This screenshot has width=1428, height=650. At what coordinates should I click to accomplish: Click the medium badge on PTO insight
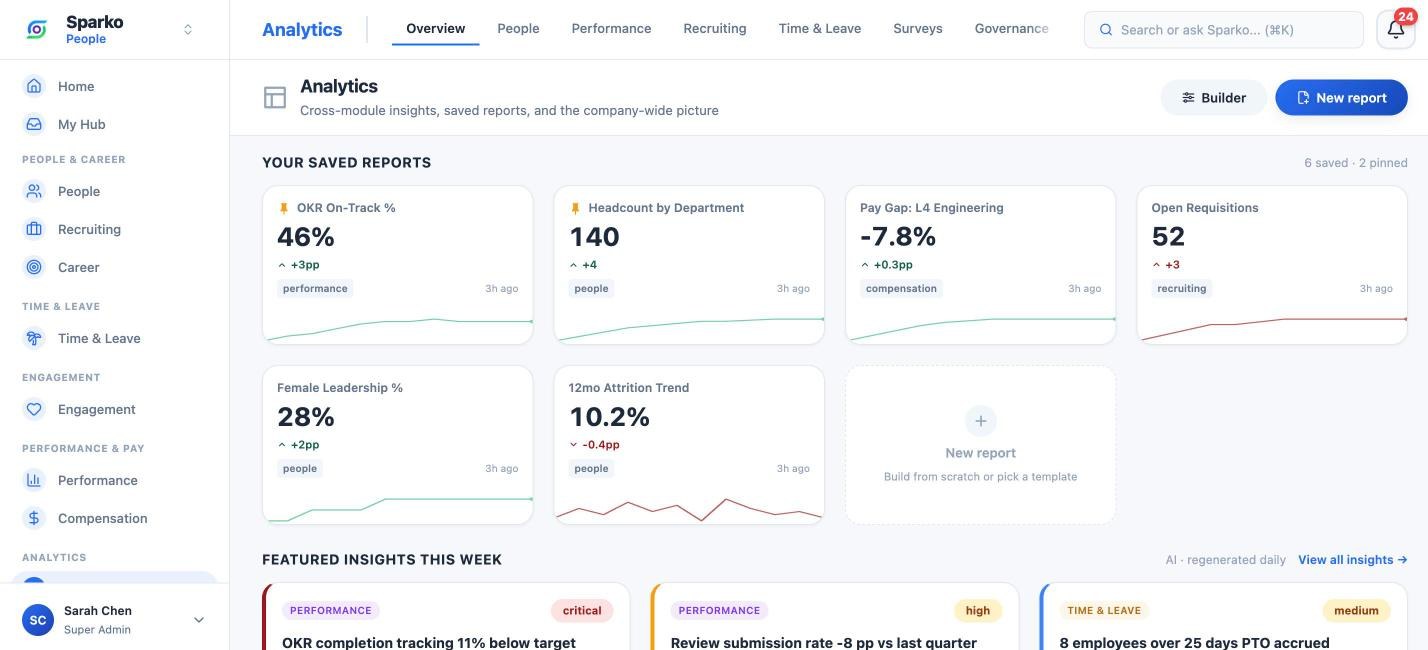[1356, 610]
